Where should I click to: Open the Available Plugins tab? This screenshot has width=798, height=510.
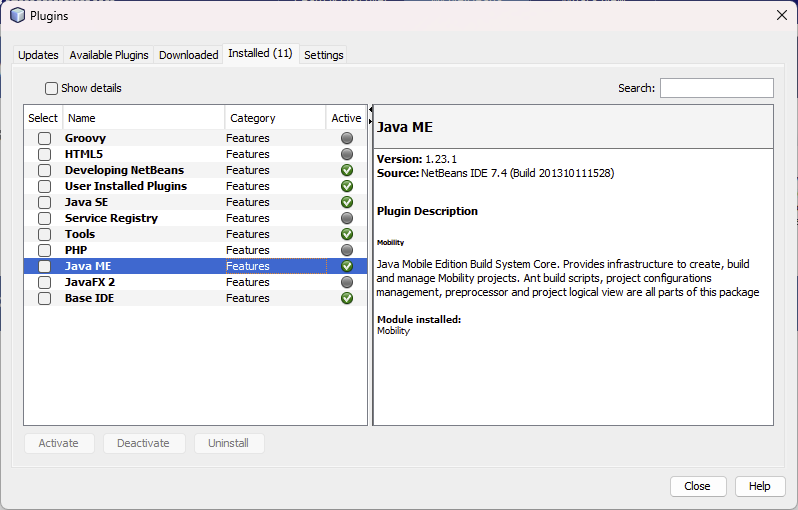(109, 54)
